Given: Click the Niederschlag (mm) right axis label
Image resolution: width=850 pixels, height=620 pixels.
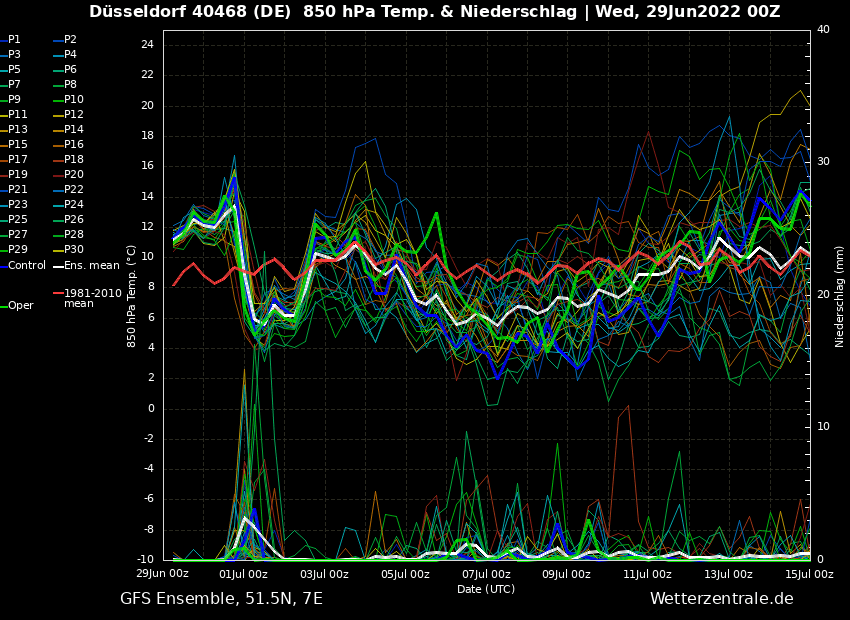Looking at the screenshot, I should (840, 296).
